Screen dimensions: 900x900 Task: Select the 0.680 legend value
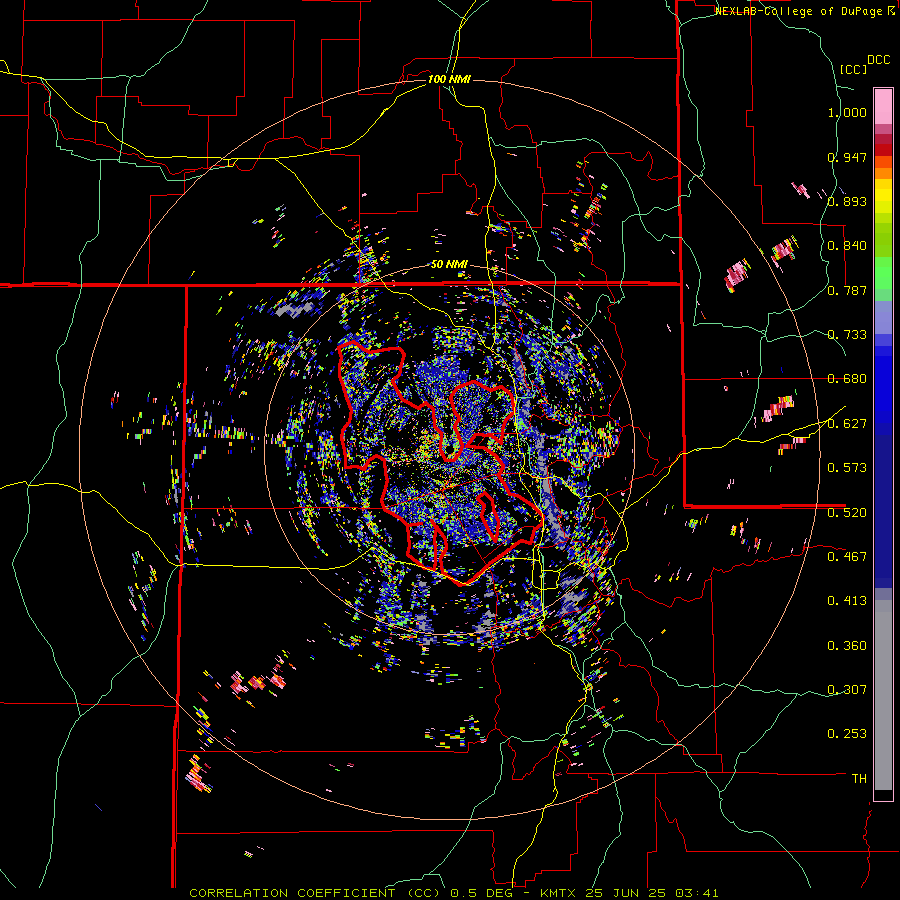click(x=847, y=379)
